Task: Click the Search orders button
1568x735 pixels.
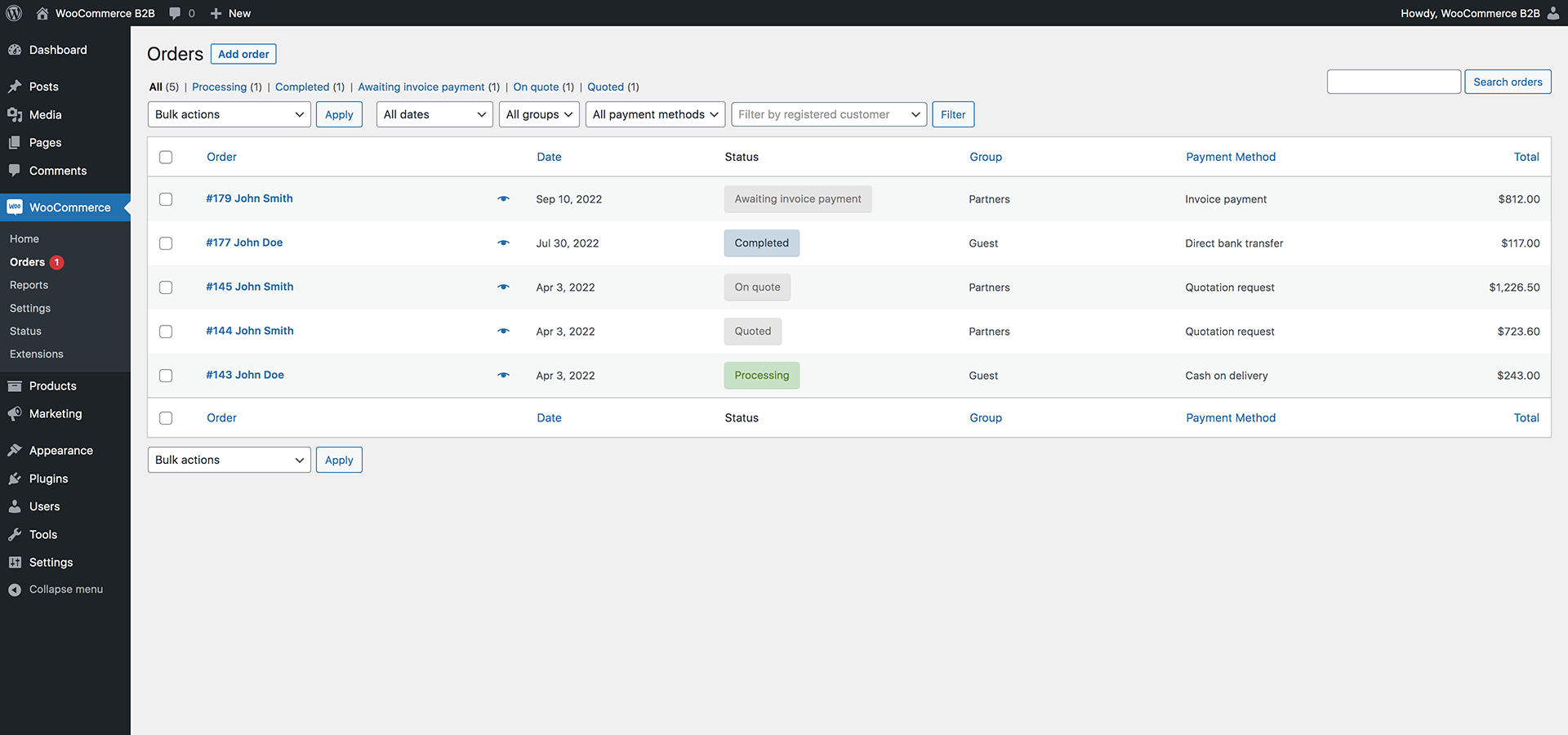Action: (x=1508, y=82)
